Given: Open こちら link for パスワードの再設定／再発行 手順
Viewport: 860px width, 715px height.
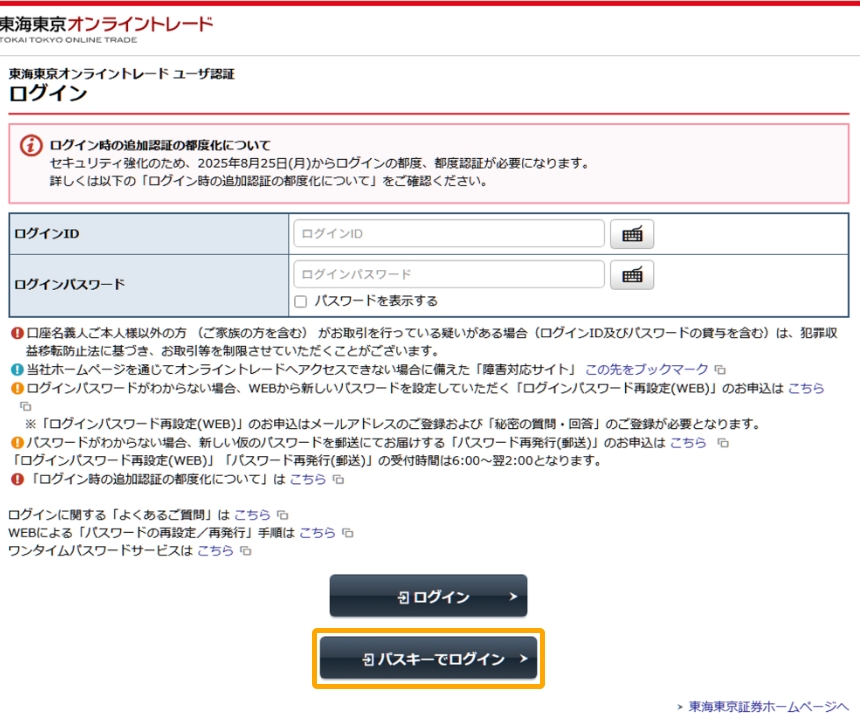Looking at the screenshot, I should coord(318,533).
